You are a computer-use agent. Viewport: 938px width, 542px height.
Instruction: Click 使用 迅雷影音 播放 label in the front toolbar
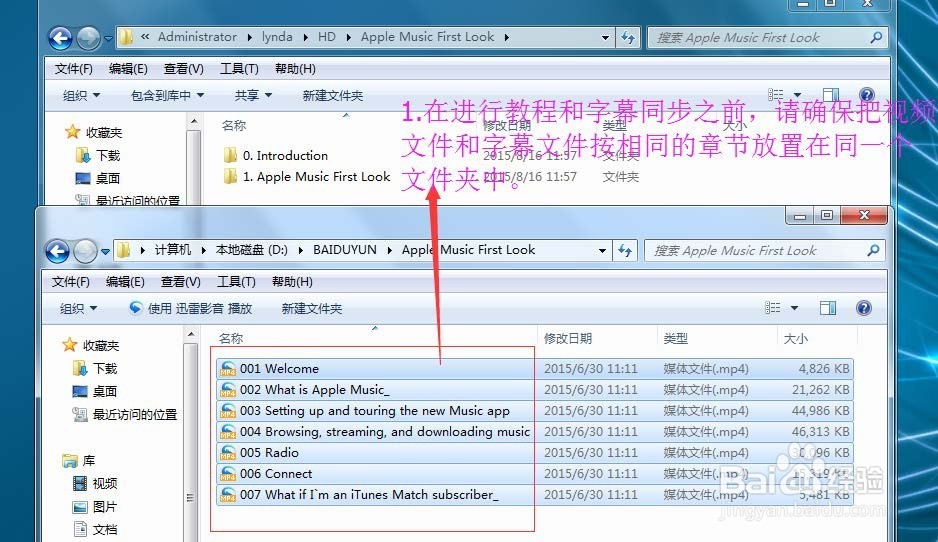[200, 309]
